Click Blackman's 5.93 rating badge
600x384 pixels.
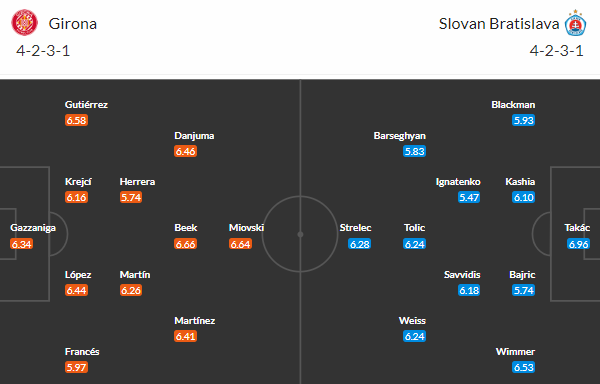tap(523, 120)
